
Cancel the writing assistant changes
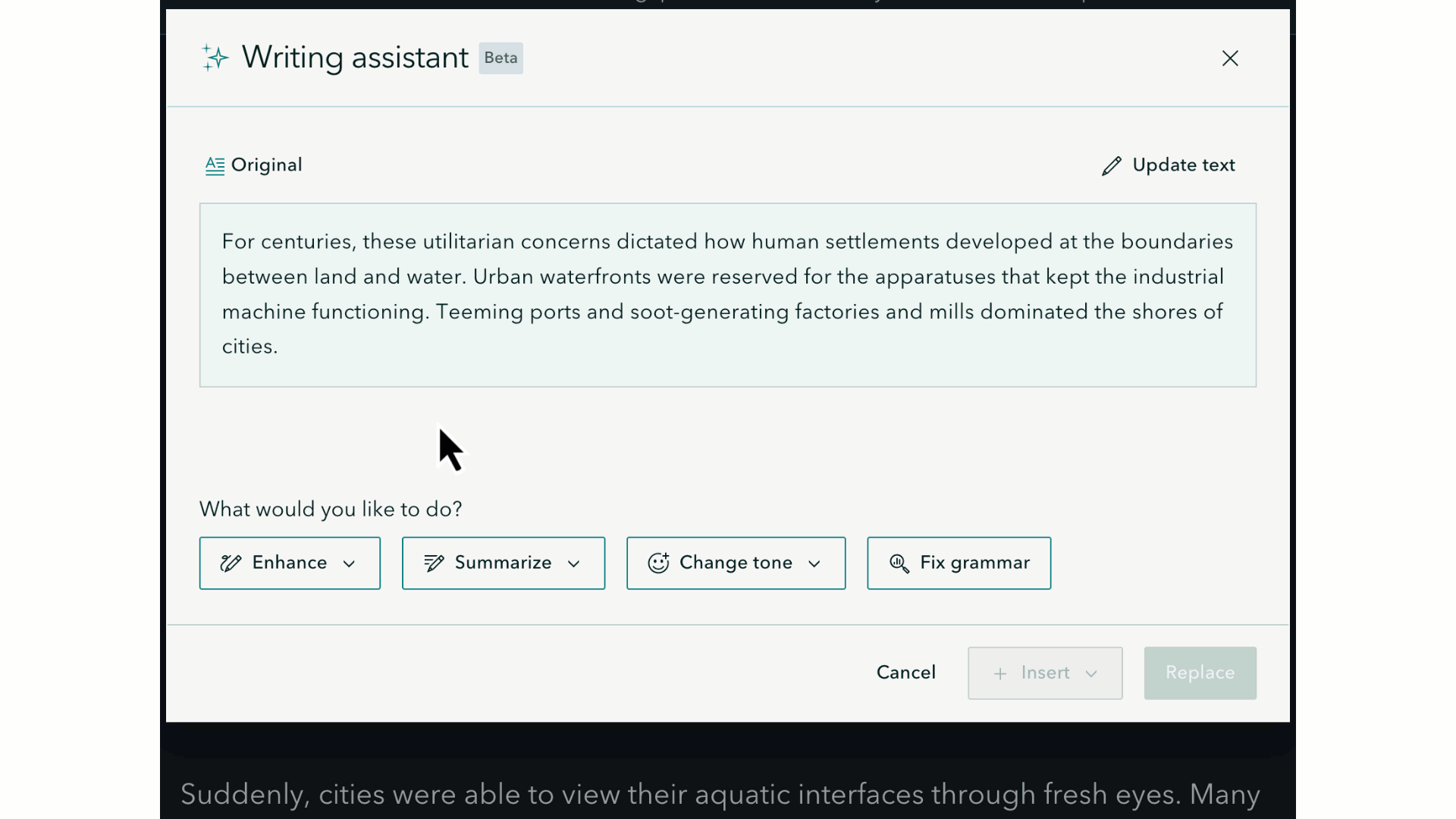click(905, 673)
